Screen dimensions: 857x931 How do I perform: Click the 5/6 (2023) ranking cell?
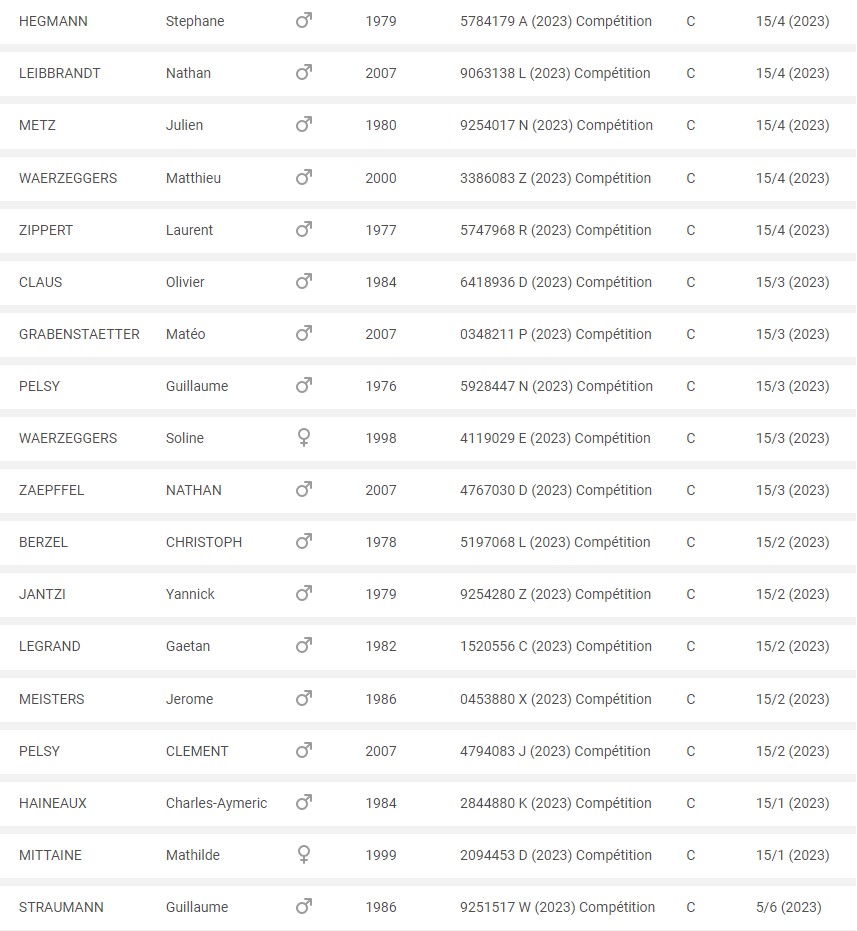click(789, 907)
